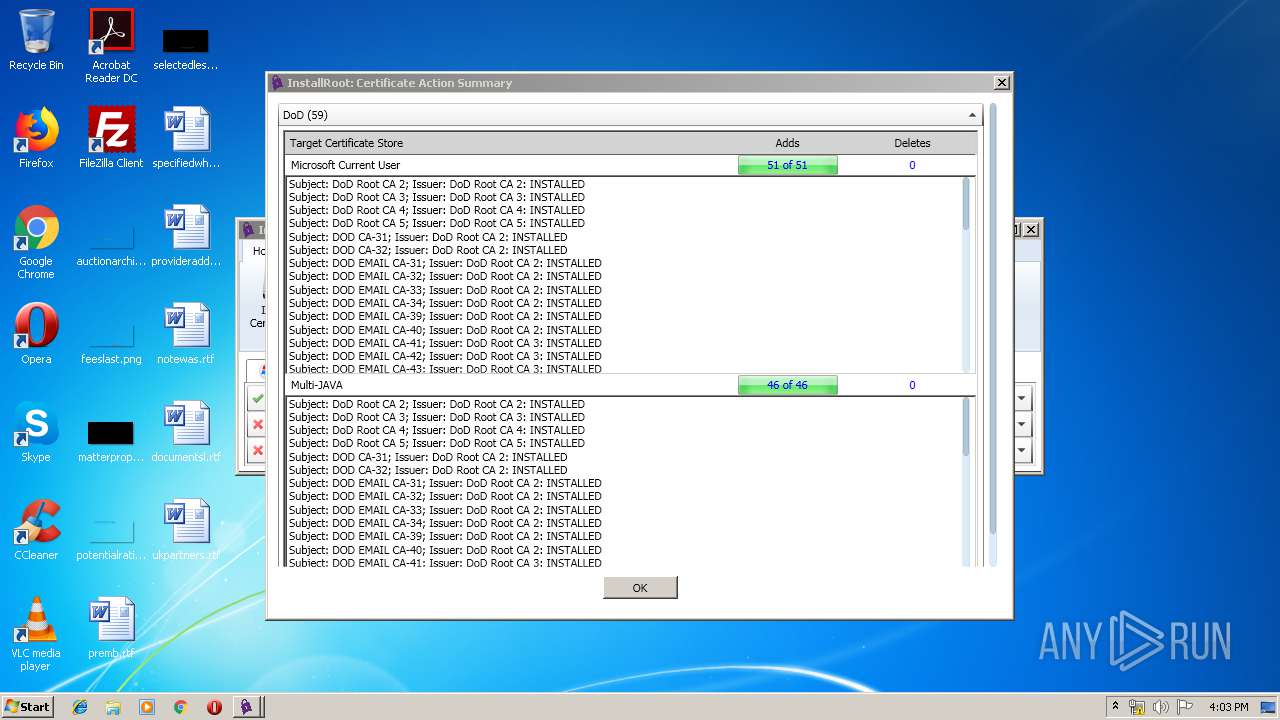Select the notewas.rtf document icon

point(186,334)
